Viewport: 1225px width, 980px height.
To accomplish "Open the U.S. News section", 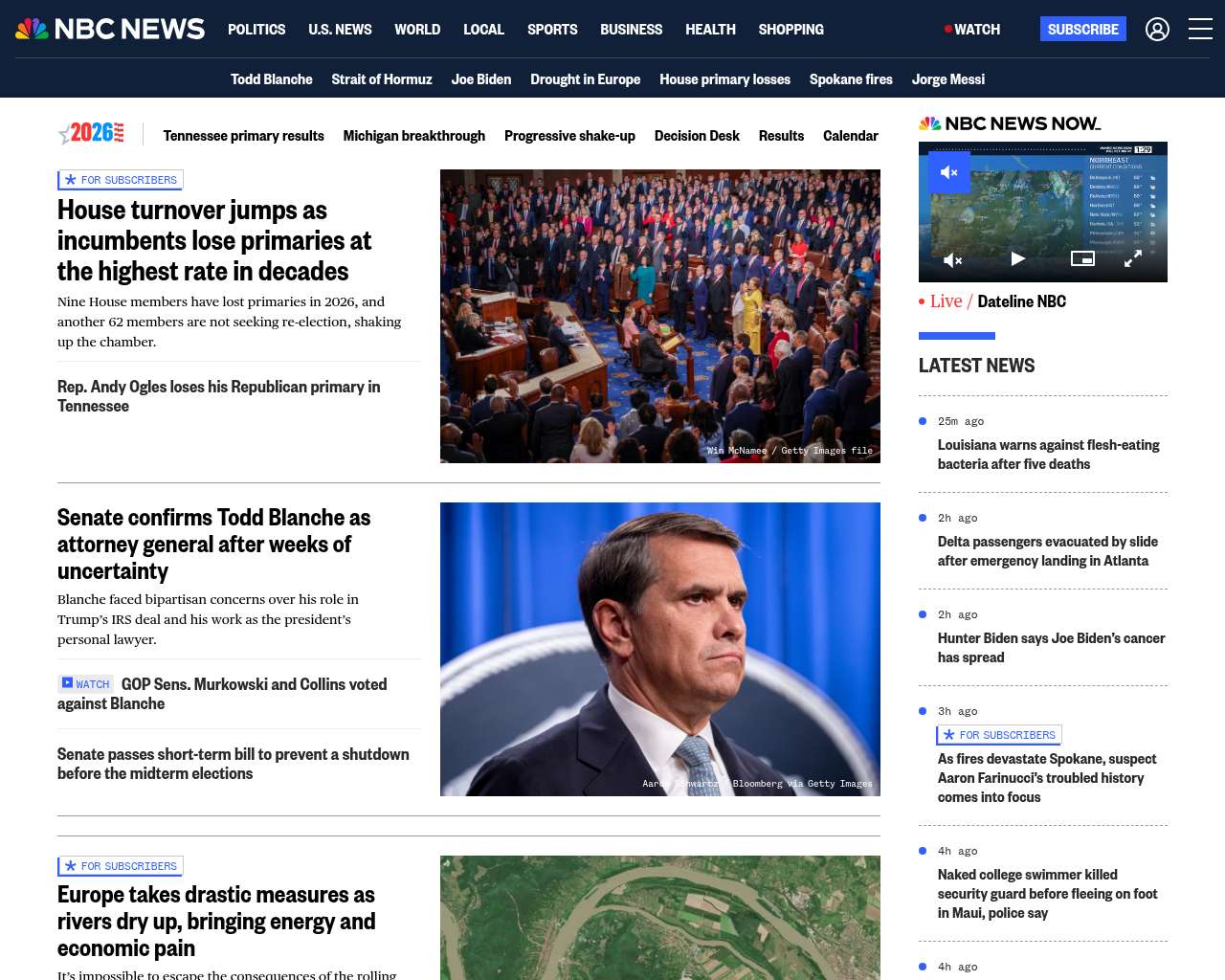I will pyautogui.click(x=340, y=30).
